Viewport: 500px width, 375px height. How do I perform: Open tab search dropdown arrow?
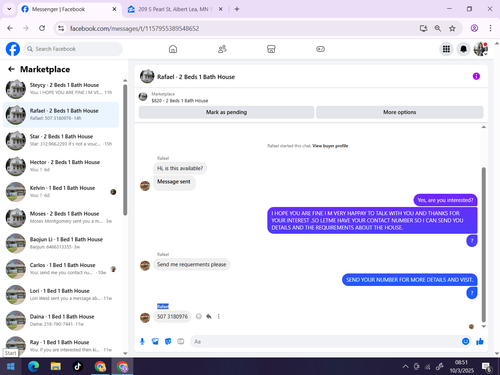tap(9, 9)
